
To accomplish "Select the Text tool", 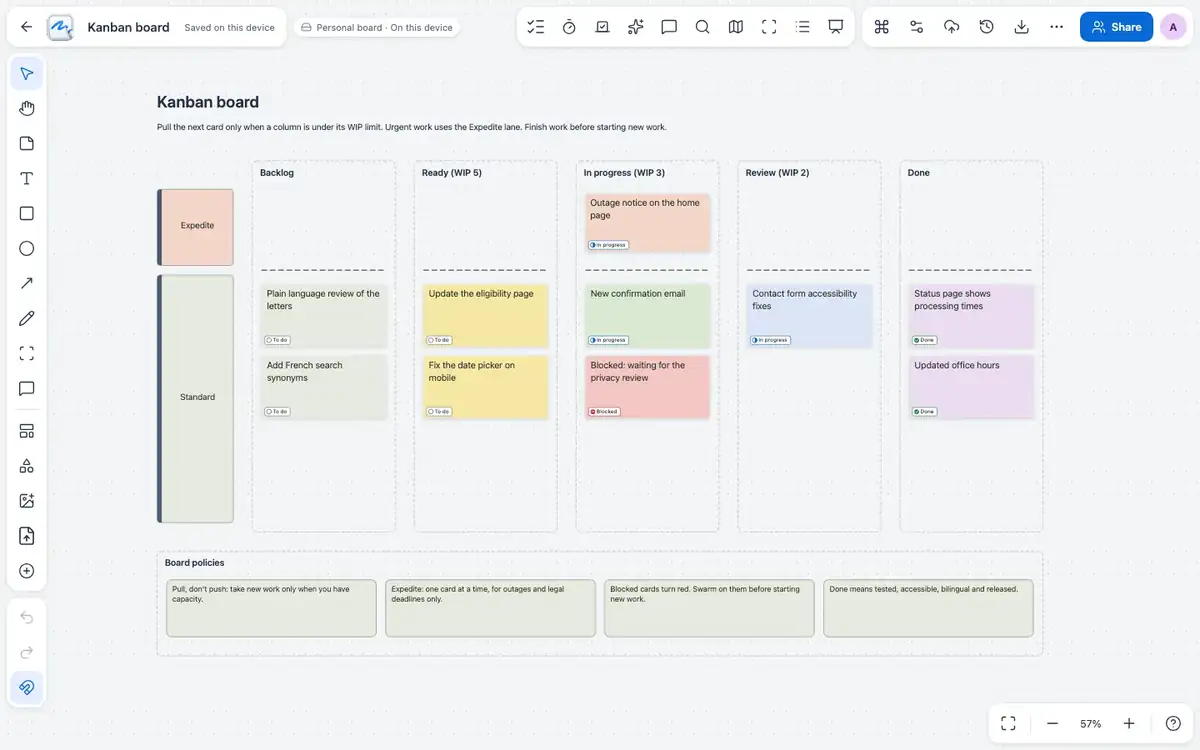I will point(27,178).
